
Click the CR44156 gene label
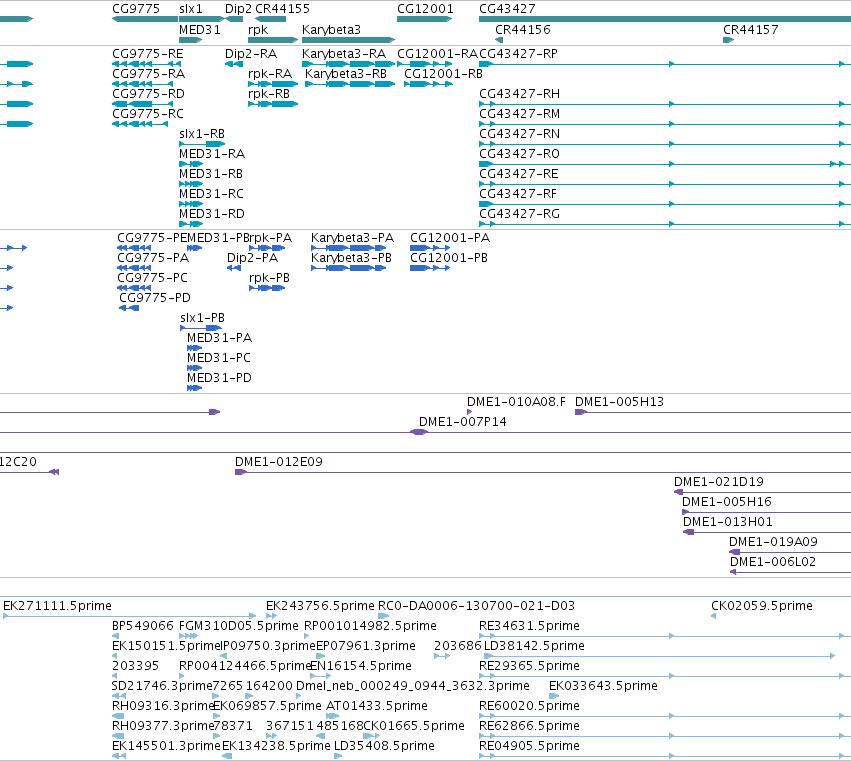point(523,29)
